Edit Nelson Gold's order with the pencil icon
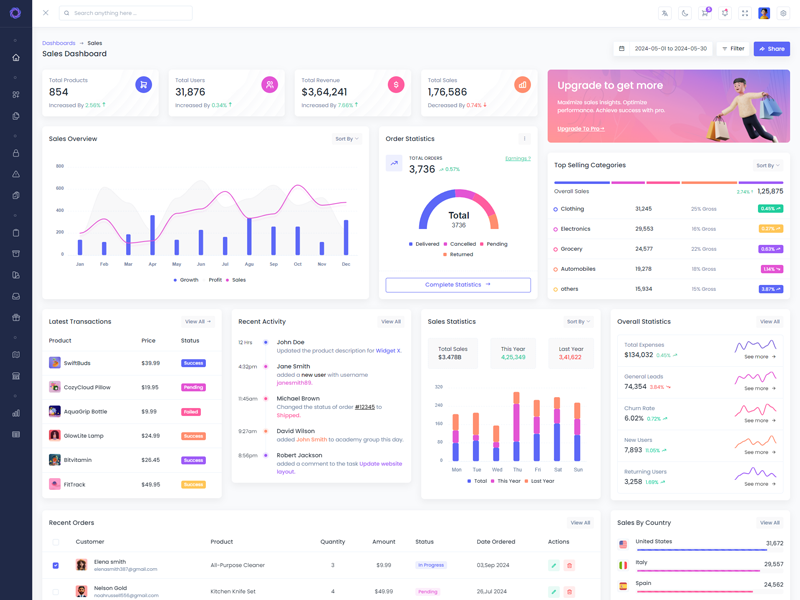Image resolution: width=800 pixels, height=600 pixels. coord(553,591)
